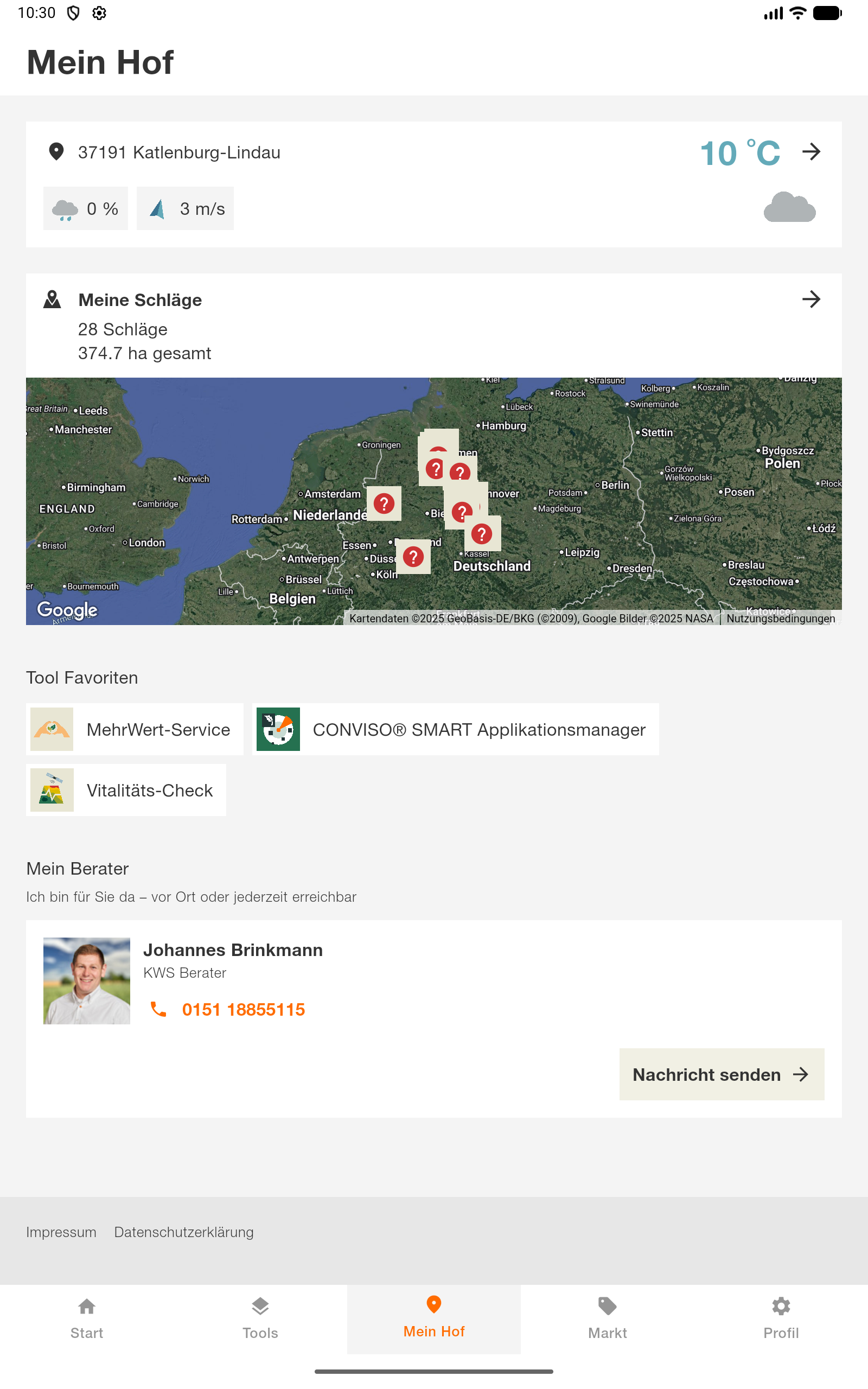Open the Vitalitäts-Check tool favorite
868x1389 pixels.
[126, 791]
